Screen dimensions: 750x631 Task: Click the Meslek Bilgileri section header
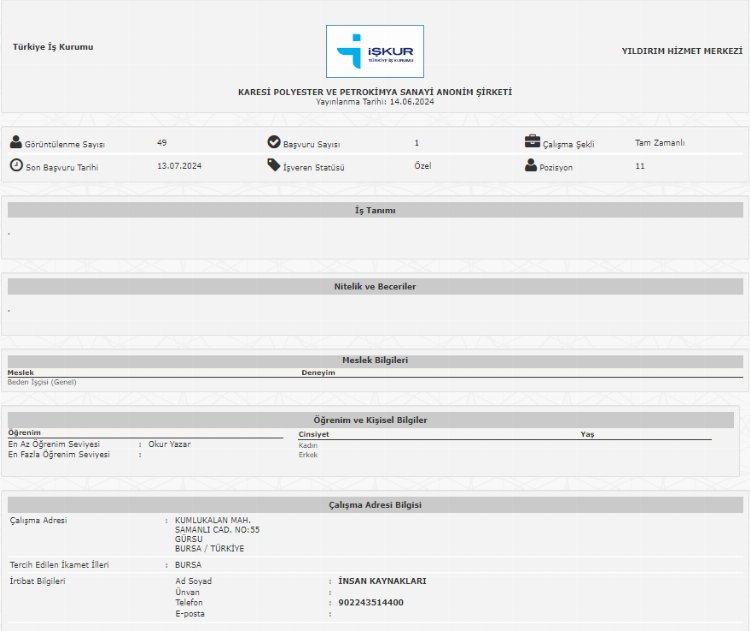pos(375,360)
